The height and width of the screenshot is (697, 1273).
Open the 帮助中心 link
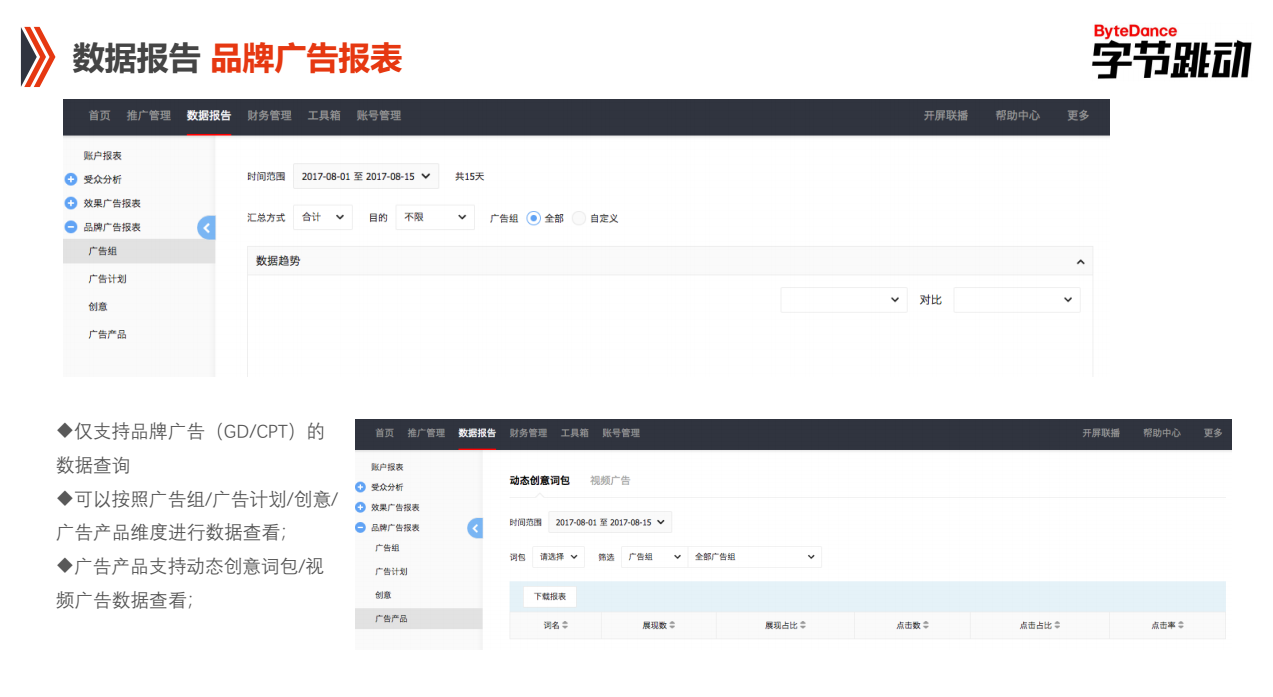coord(1017,116)
